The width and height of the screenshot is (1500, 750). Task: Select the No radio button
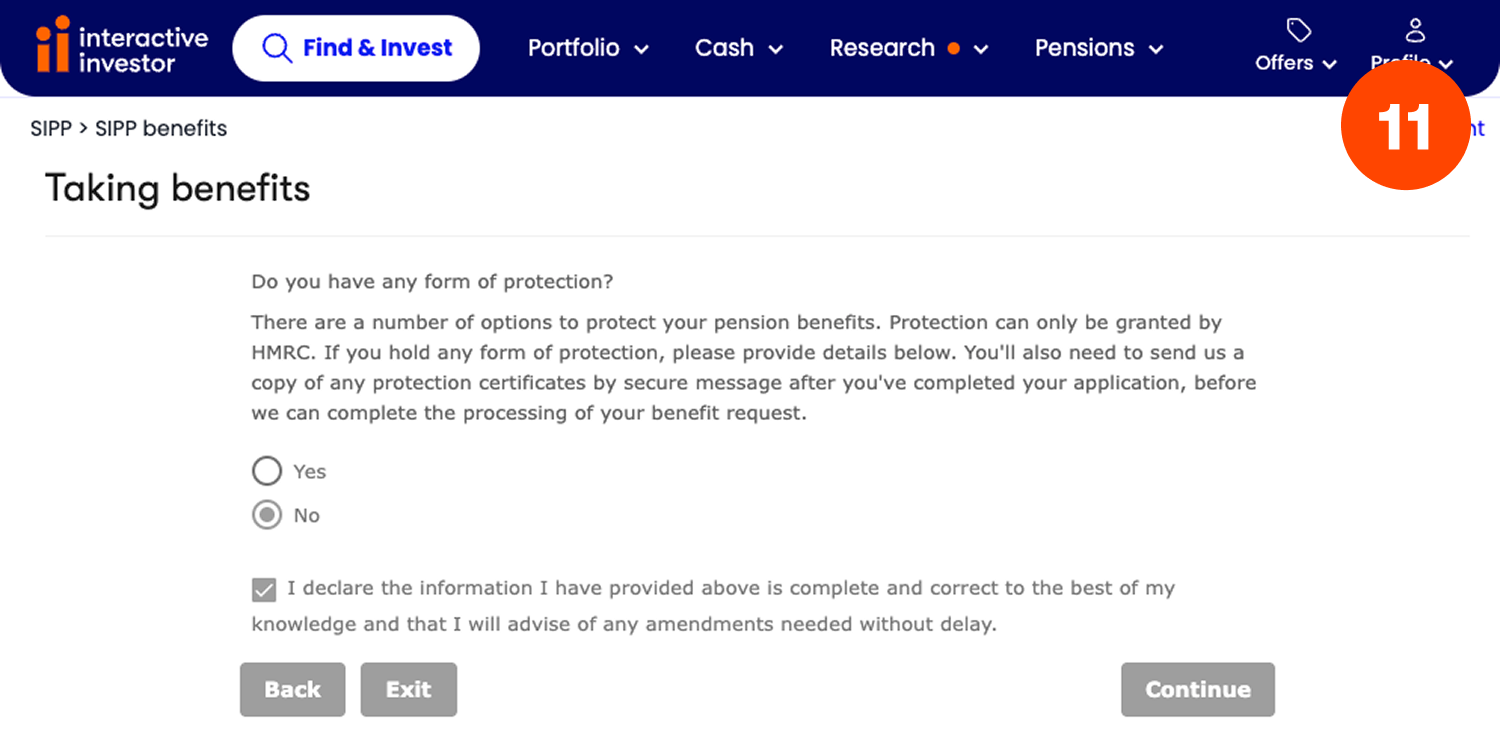267,515
